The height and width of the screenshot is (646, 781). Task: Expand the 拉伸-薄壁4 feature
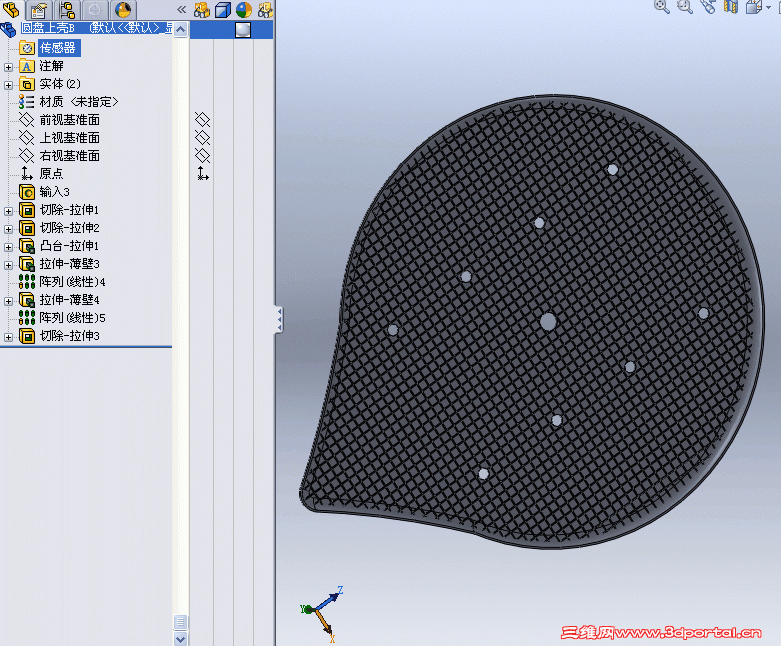8,301
